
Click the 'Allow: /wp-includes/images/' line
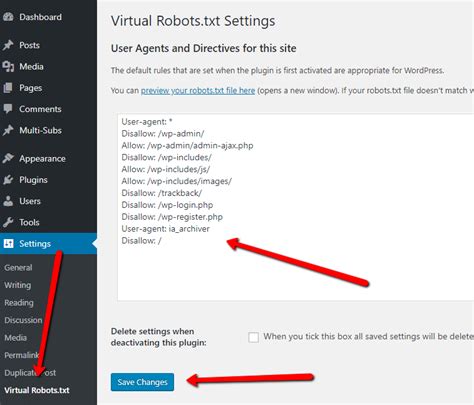coord(177,181)
